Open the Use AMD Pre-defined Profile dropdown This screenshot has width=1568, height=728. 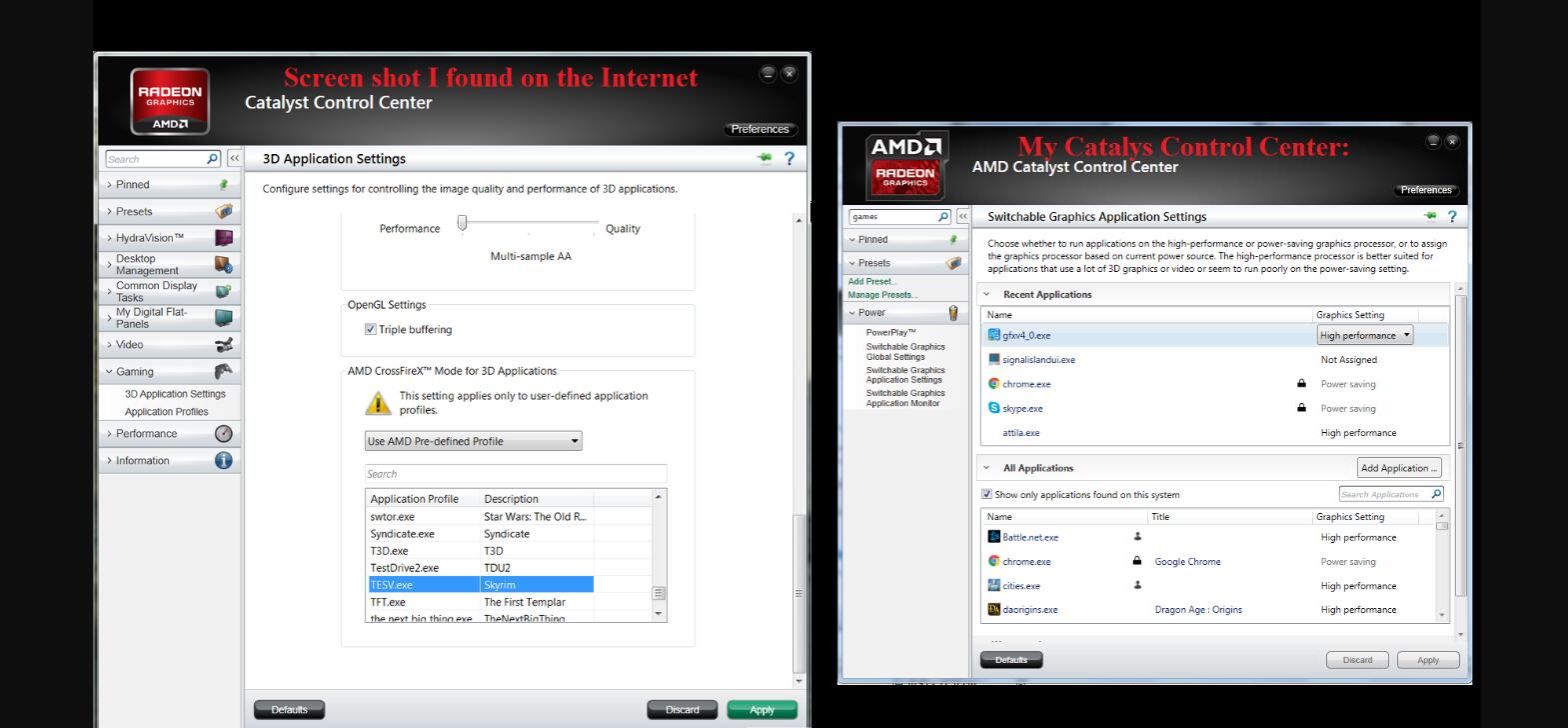pyautogui.click(x=473, y=441)
